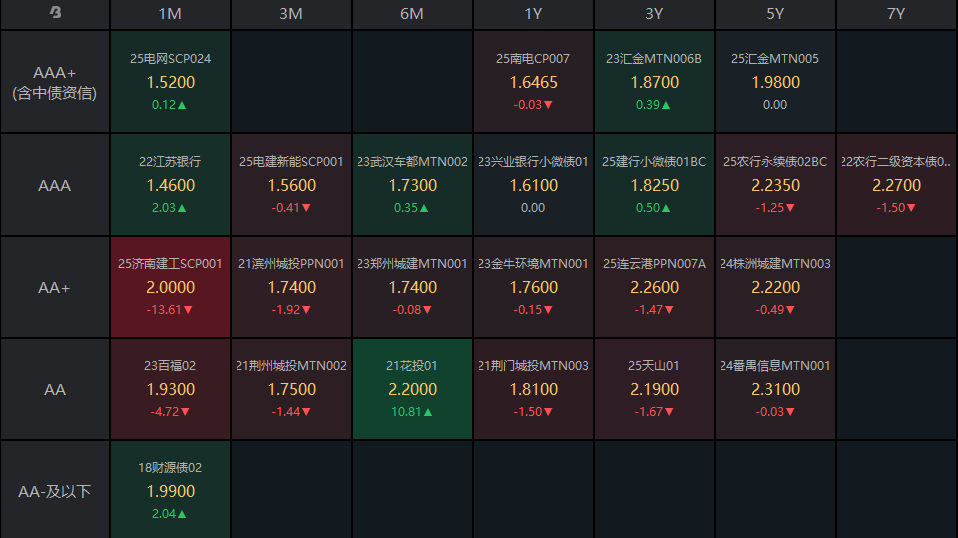The image size is (958, 538).
Task: Select the 1M maturity column header
Action: click(170, 14)
